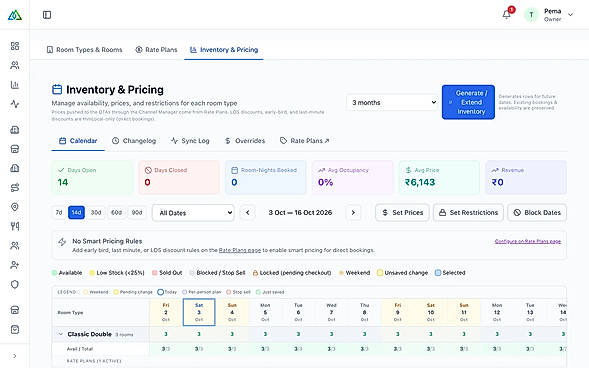
Task: Open the Overrides sub-tab
Action: [x=245, y=141]
